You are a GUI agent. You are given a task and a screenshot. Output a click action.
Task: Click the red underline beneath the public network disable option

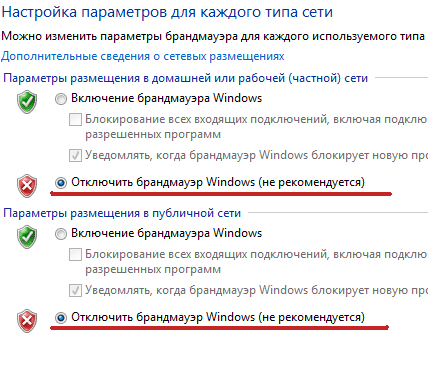pos(219,328)
